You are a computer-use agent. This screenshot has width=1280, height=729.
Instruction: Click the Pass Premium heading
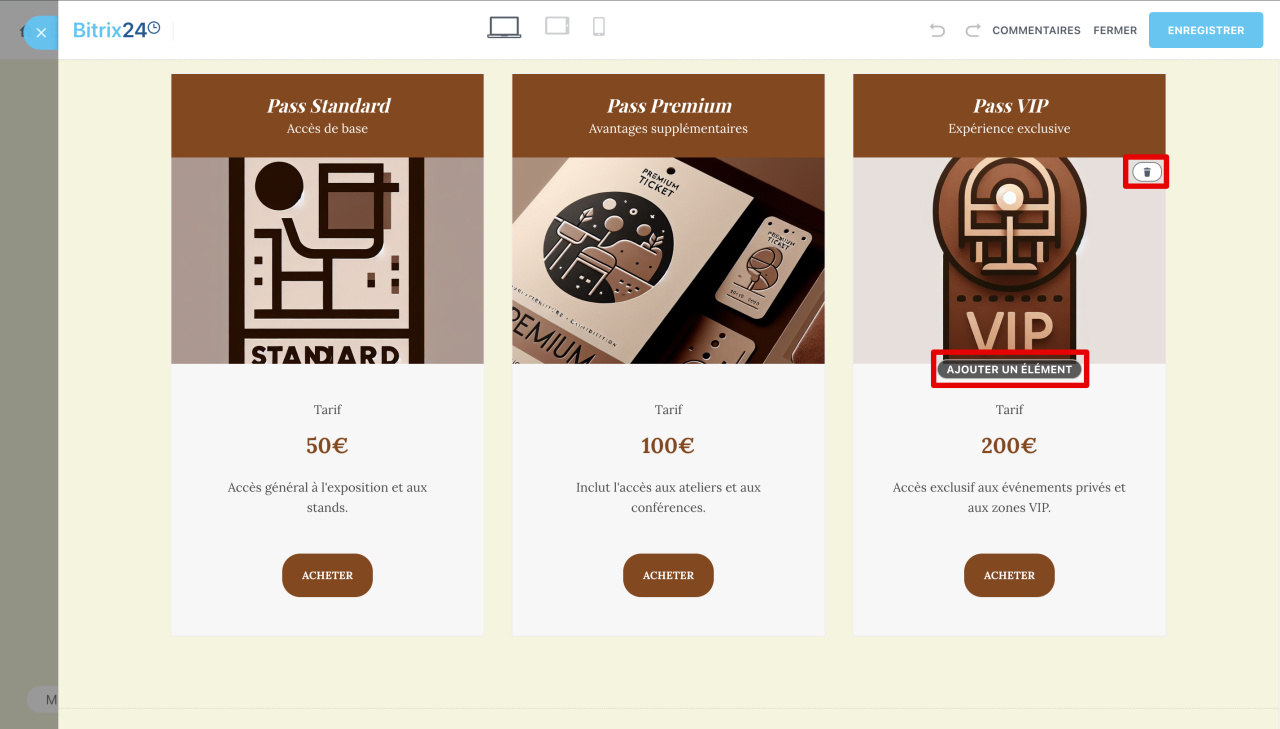[669, 105]
